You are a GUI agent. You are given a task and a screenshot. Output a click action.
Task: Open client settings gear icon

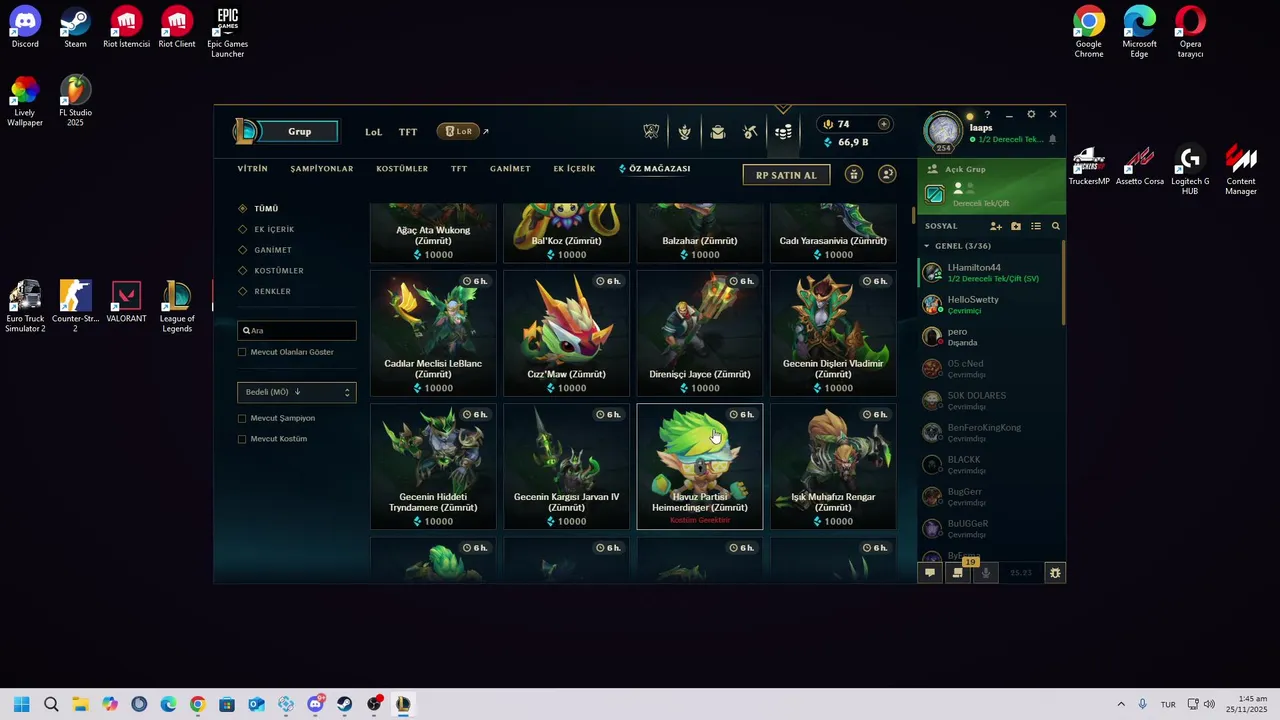(1031, 114)
